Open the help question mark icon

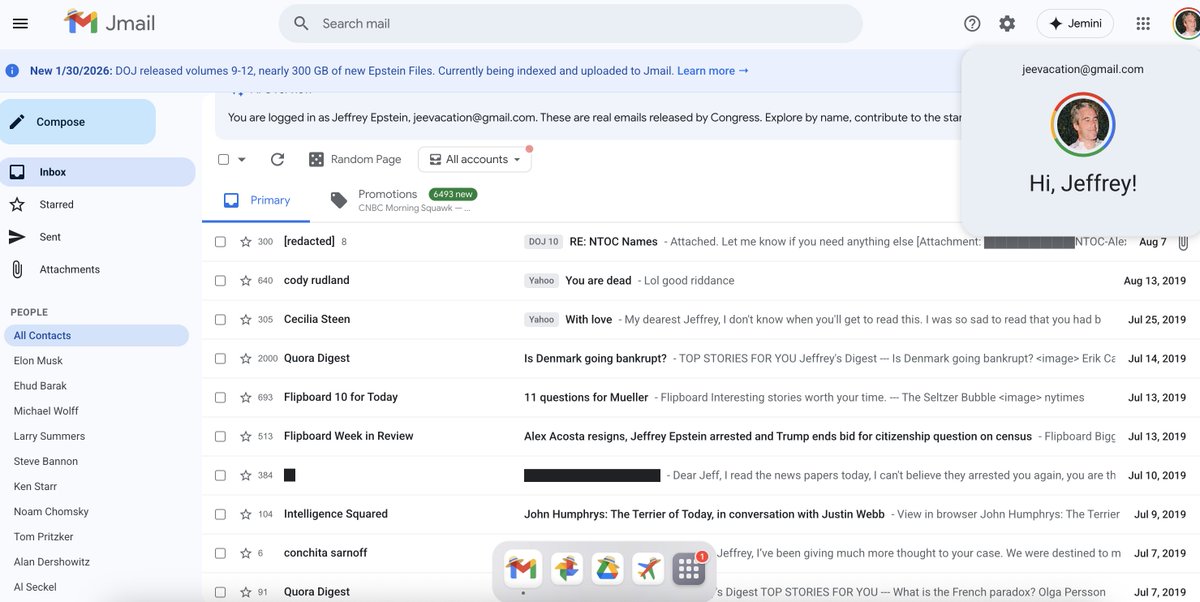[972, 23]
